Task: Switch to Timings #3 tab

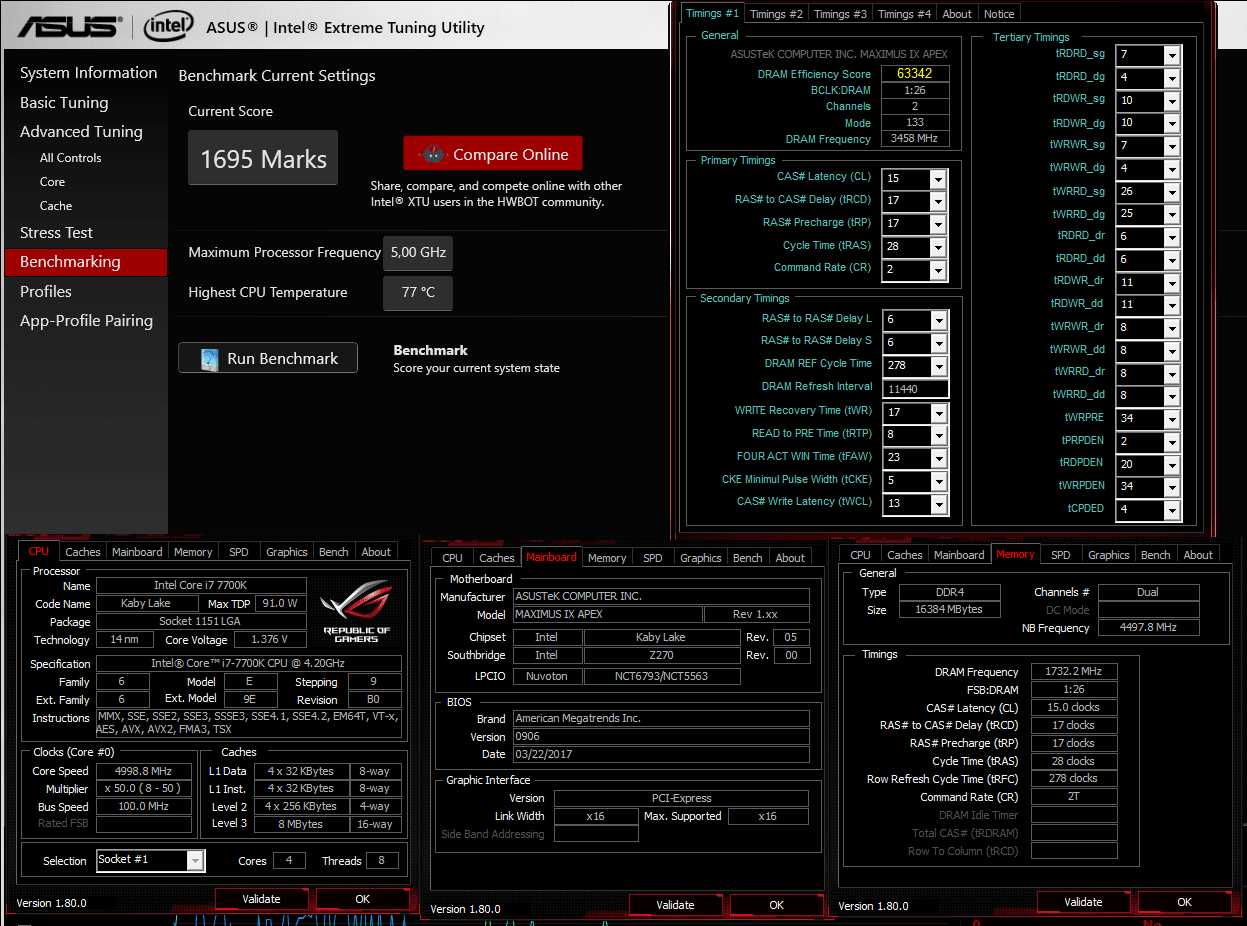Action: (840, 14)
